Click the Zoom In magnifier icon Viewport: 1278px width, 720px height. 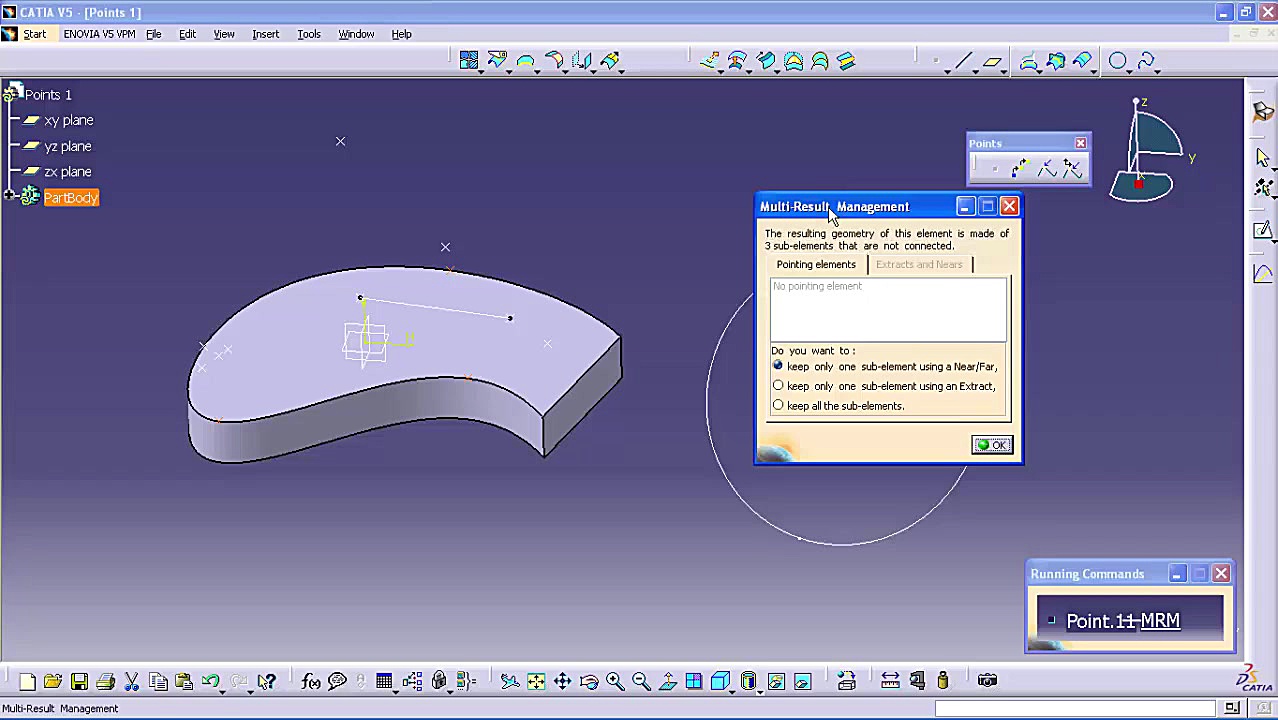tap(615, 682)
